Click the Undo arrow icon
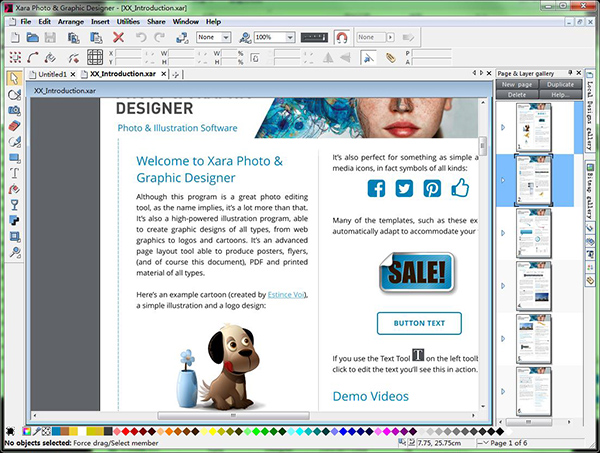This screenshot has width=600, height=453. (x=141, y=37)
